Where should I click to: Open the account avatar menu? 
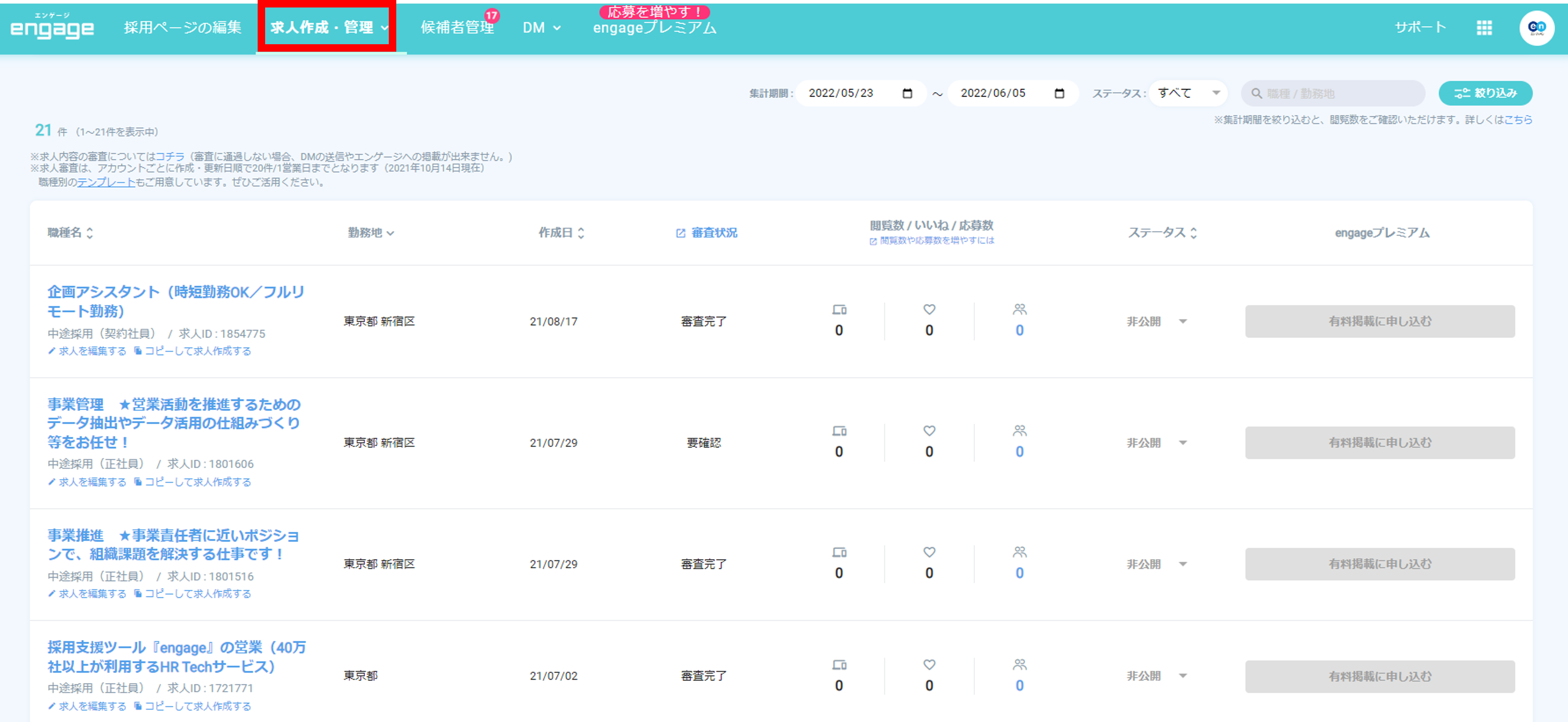(1536, 27)
